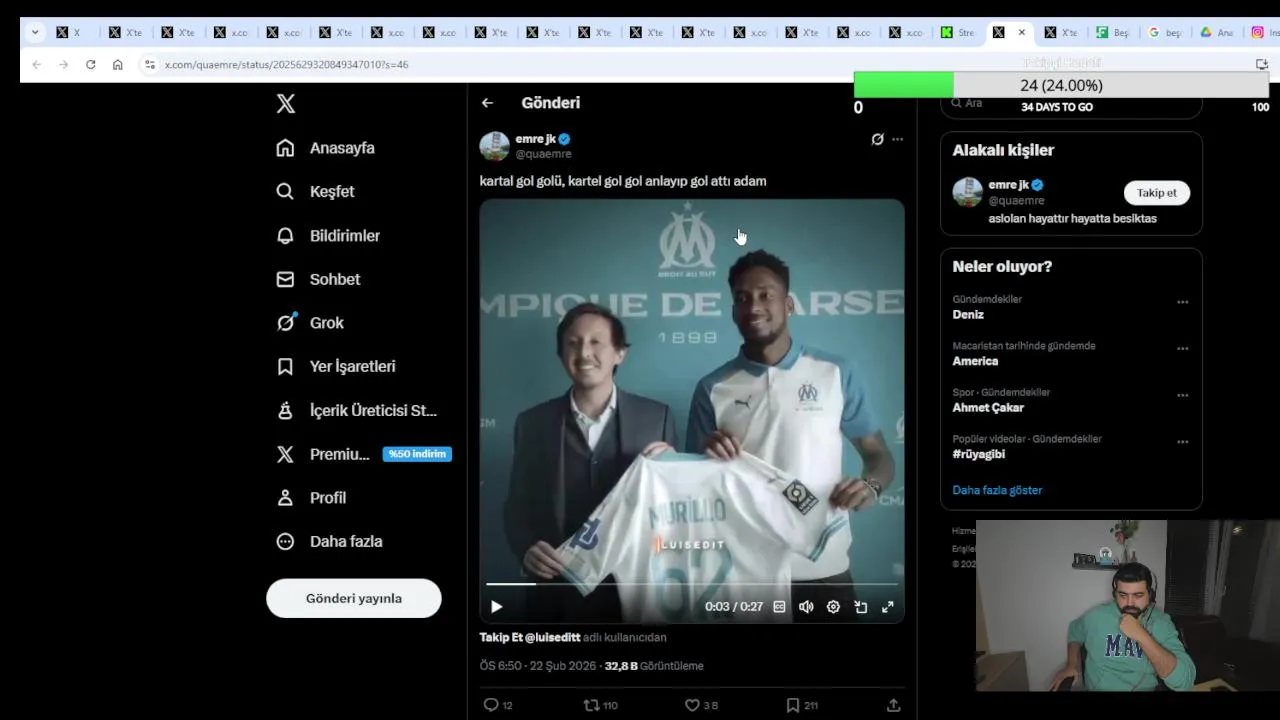
Task: Click the green goal progress bar overlay
Action: pyautogui.click(x=904, y=85)
